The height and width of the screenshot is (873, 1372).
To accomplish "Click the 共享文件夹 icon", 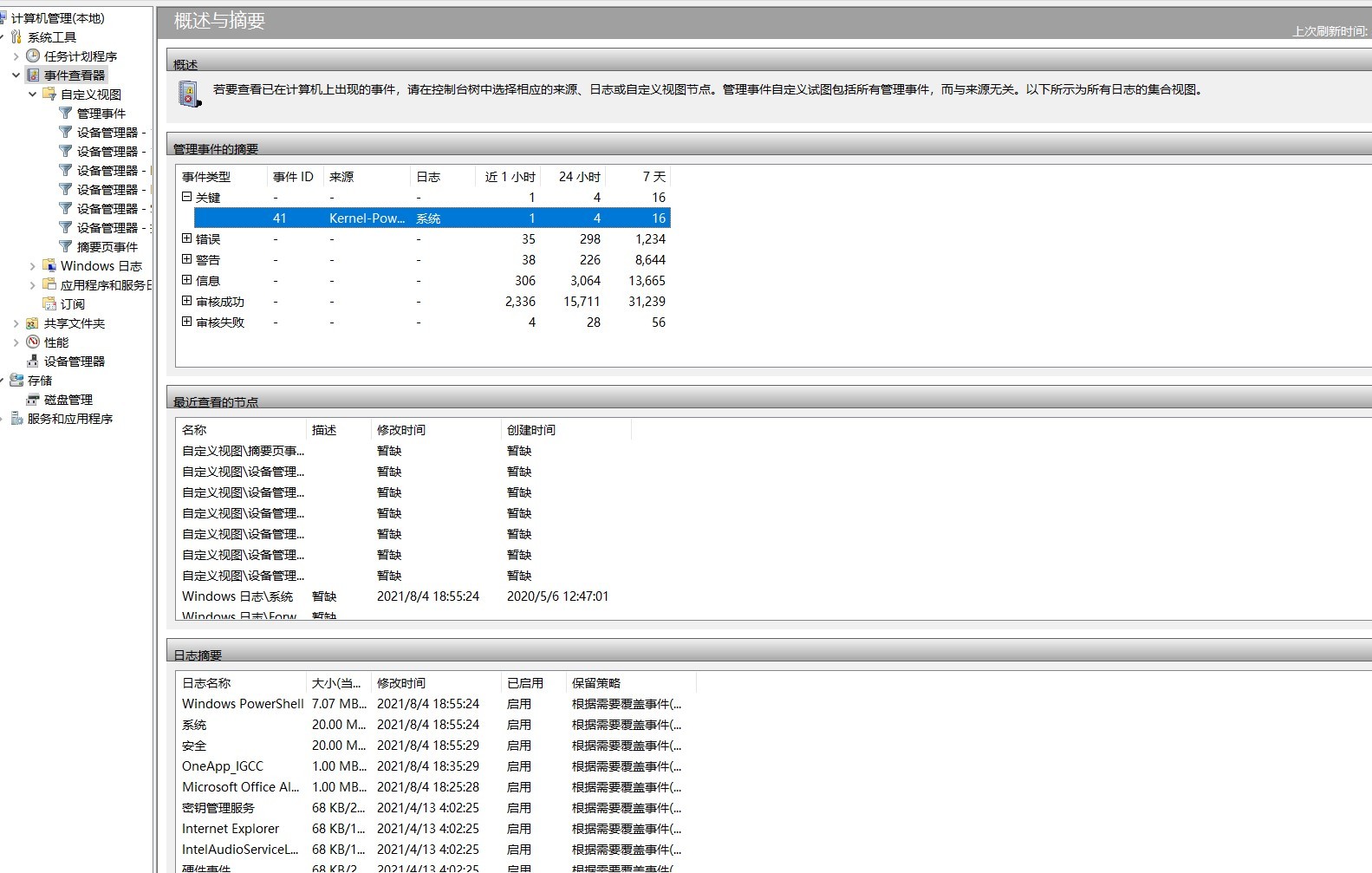I will (33, 322).
